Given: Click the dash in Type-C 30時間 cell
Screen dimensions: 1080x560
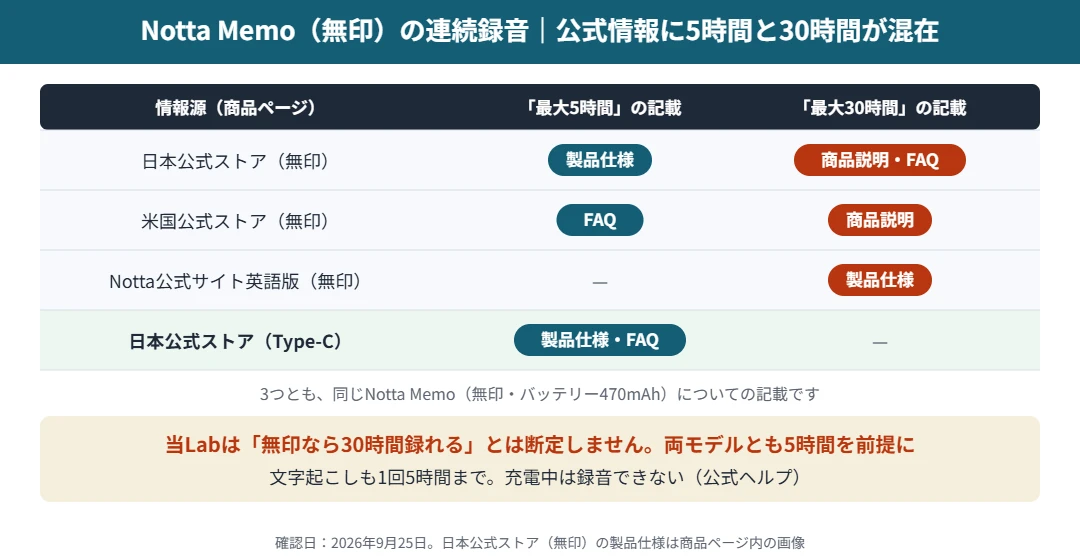Looking at the screenshot, I should coord(880,342).
